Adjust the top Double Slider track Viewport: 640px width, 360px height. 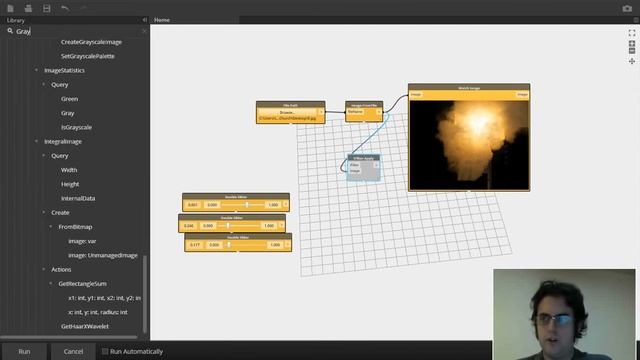tap(243, 204)
